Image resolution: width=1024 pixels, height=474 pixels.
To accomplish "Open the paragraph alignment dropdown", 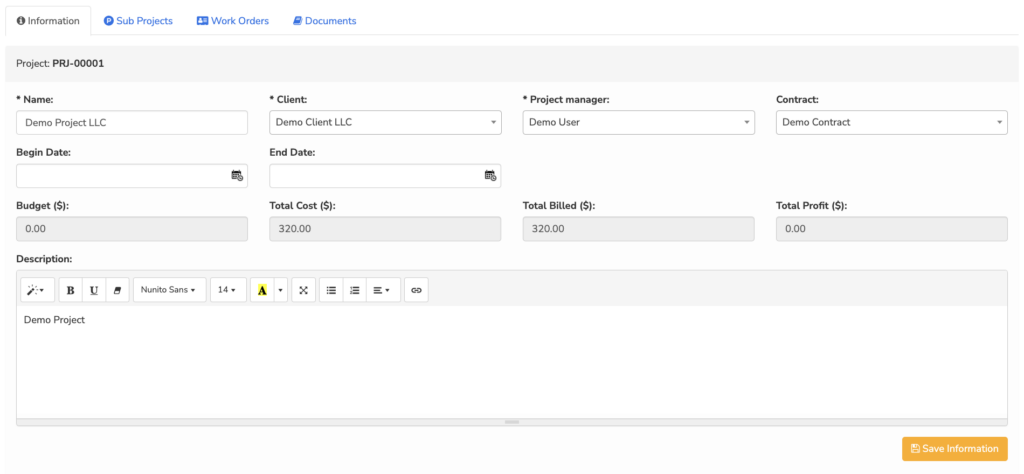I will click(383, 290).
